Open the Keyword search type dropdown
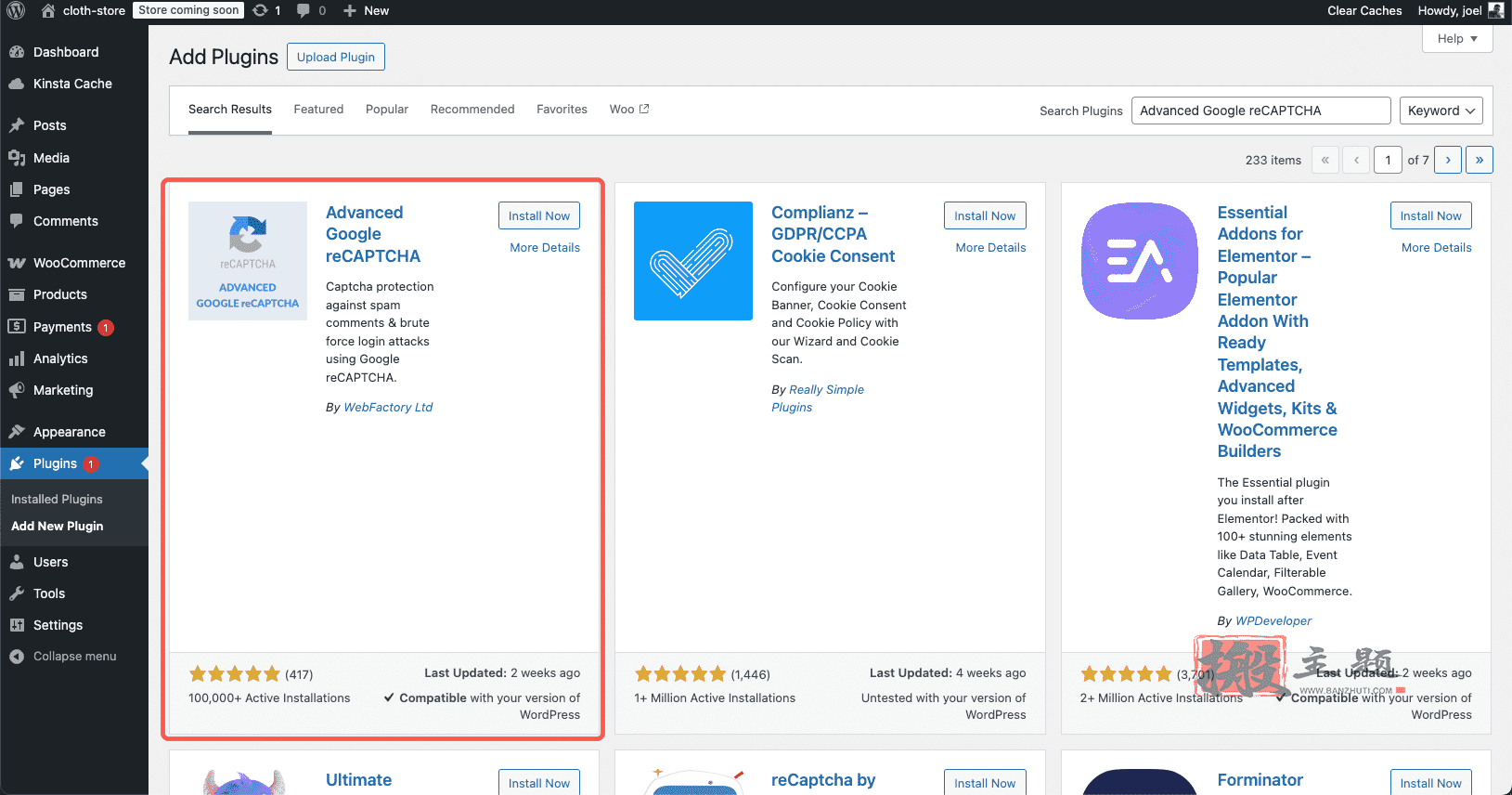The image size is (1512, 795). [x=1441, y=111]
